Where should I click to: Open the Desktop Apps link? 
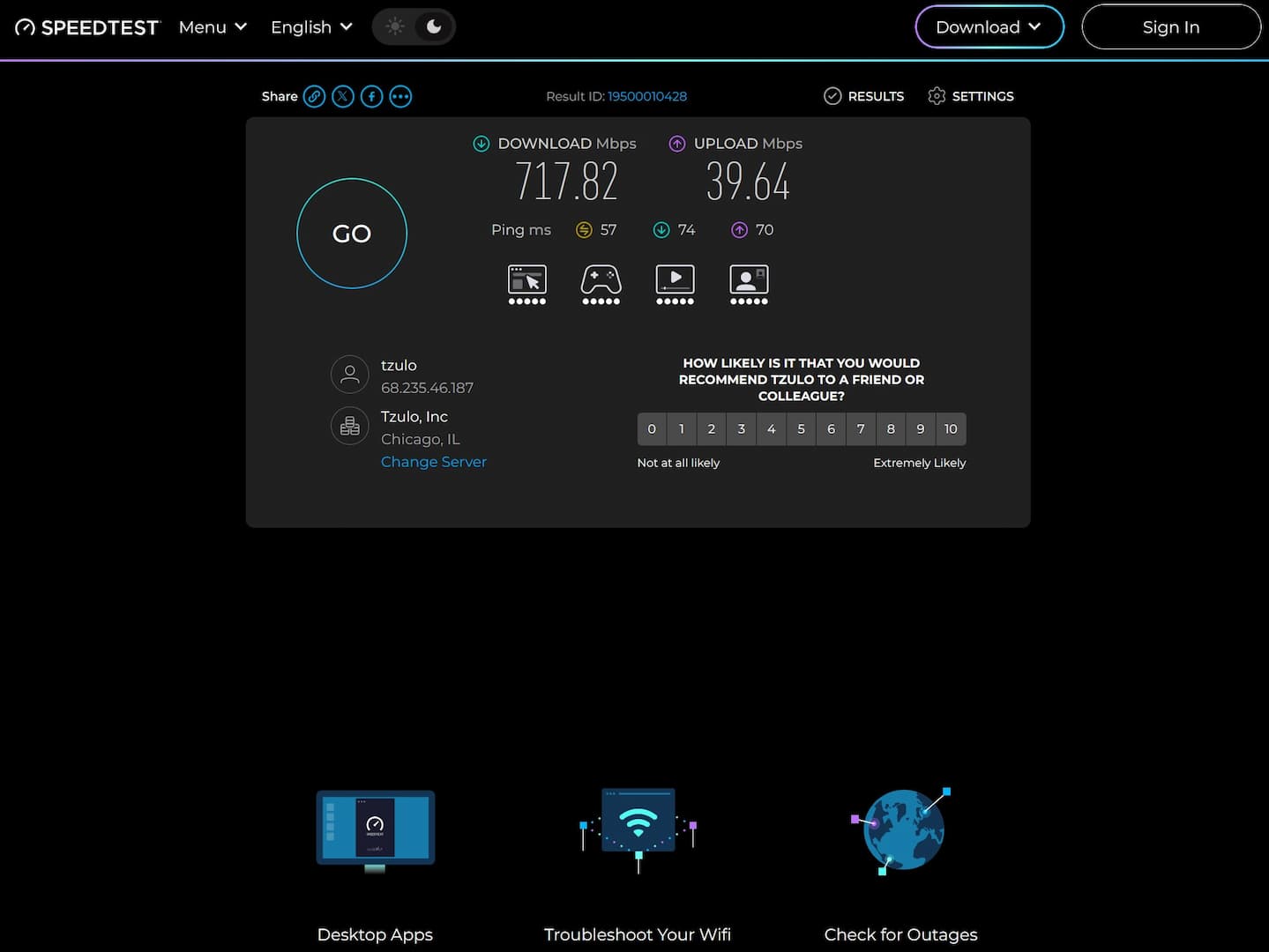(375, 934)
